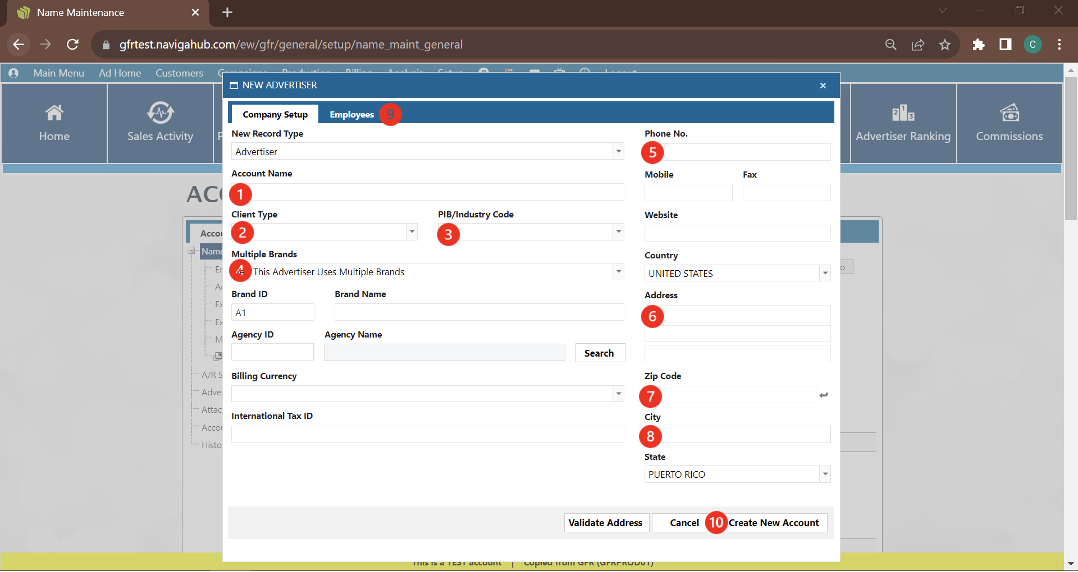Click the Validate Address button
This screenshot has width=1078, height=572.
coord(605,522)
